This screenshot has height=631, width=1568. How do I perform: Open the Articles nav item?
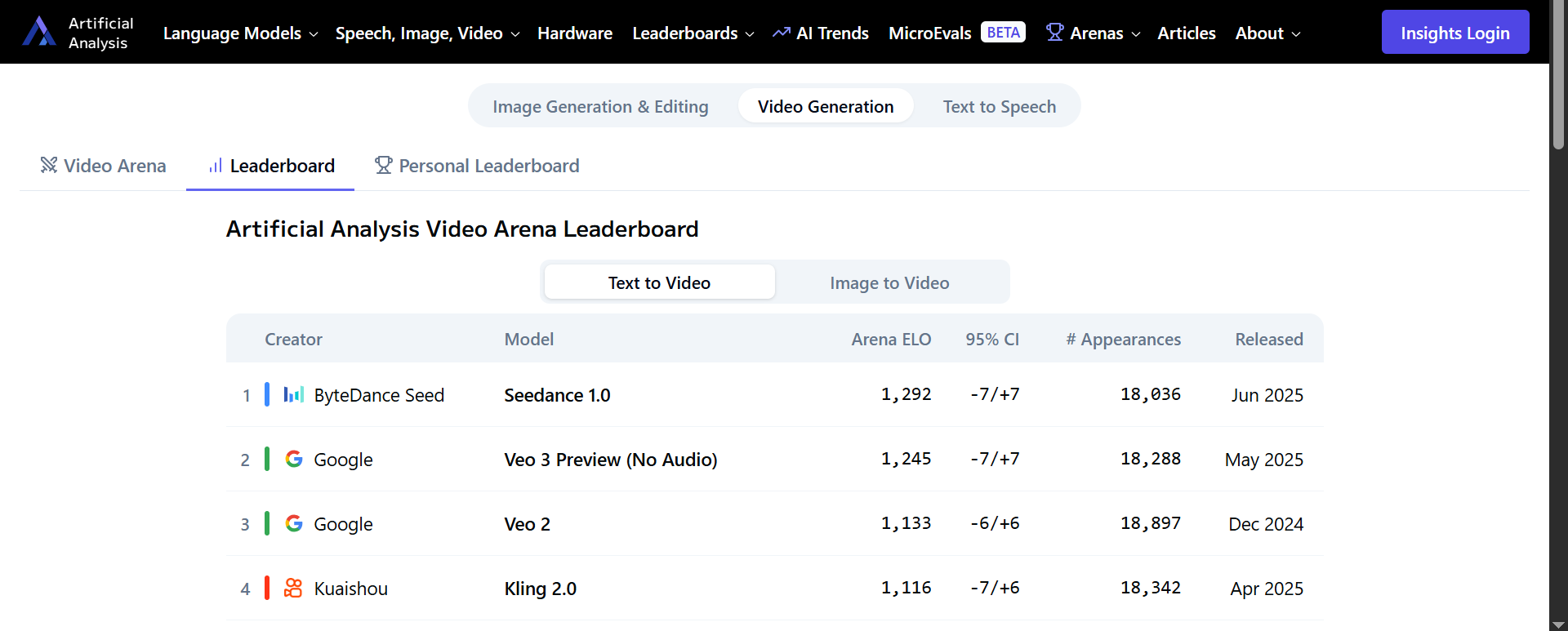(x=1187, y=33)
